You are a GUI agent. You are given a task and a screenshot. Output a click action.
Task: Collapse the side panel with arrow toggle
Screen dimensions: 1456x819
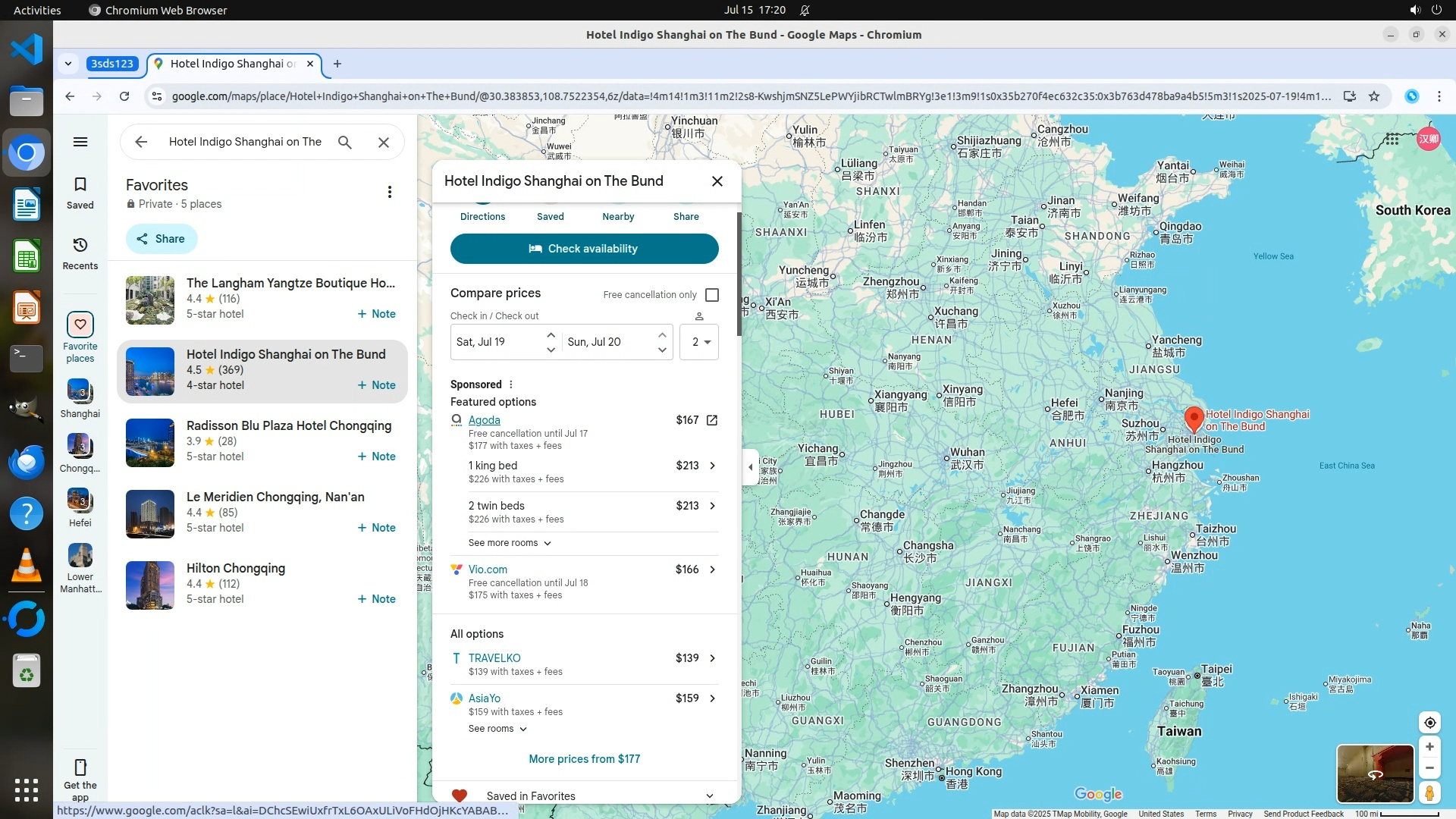(x=750, y=466)
